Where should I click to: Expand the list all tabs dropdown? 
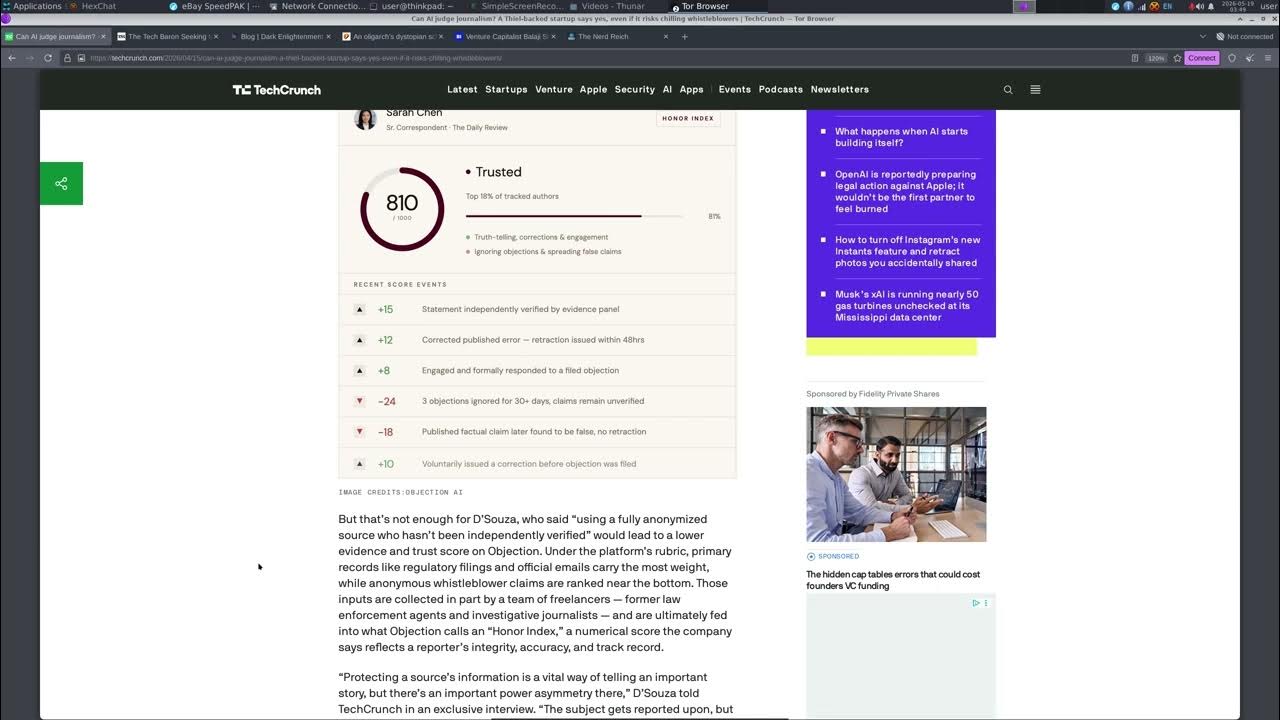click(1203, 37)
